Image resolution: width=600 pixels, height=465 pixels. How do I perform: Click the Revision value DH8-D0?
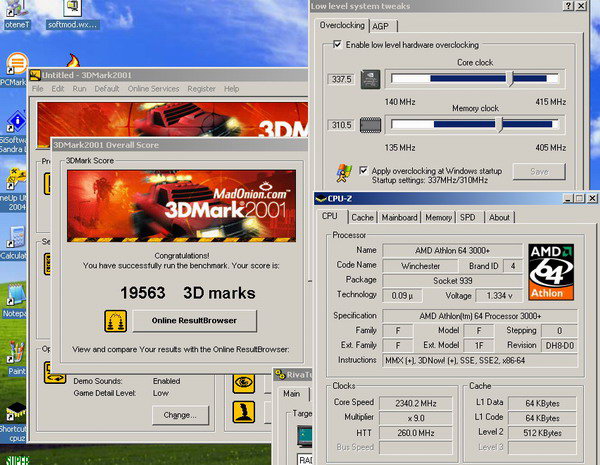point(559,346)
